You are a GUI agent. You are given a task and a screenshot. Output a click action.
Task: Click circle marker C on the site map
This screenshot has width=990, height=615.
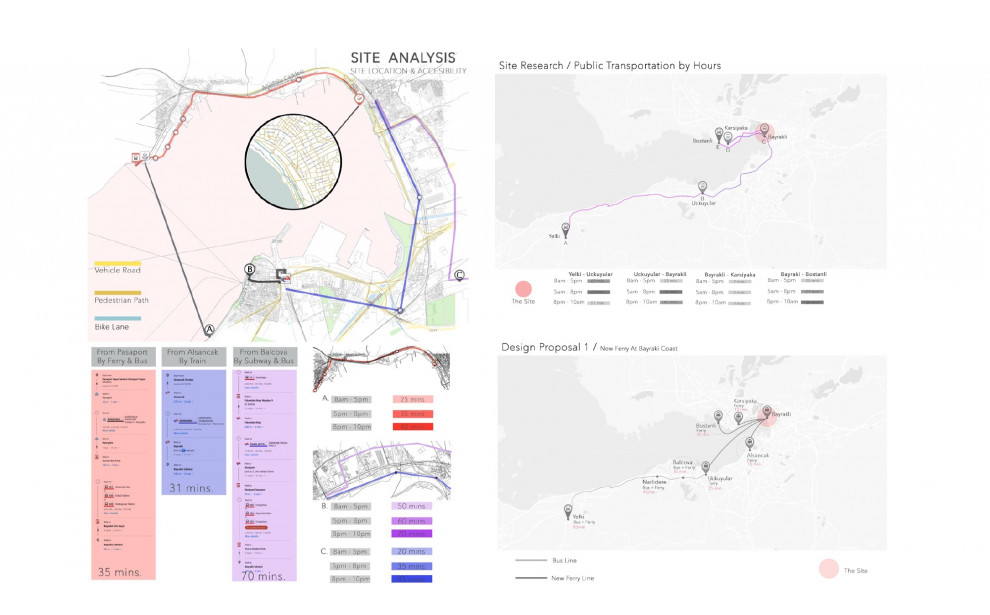[460, 275]
